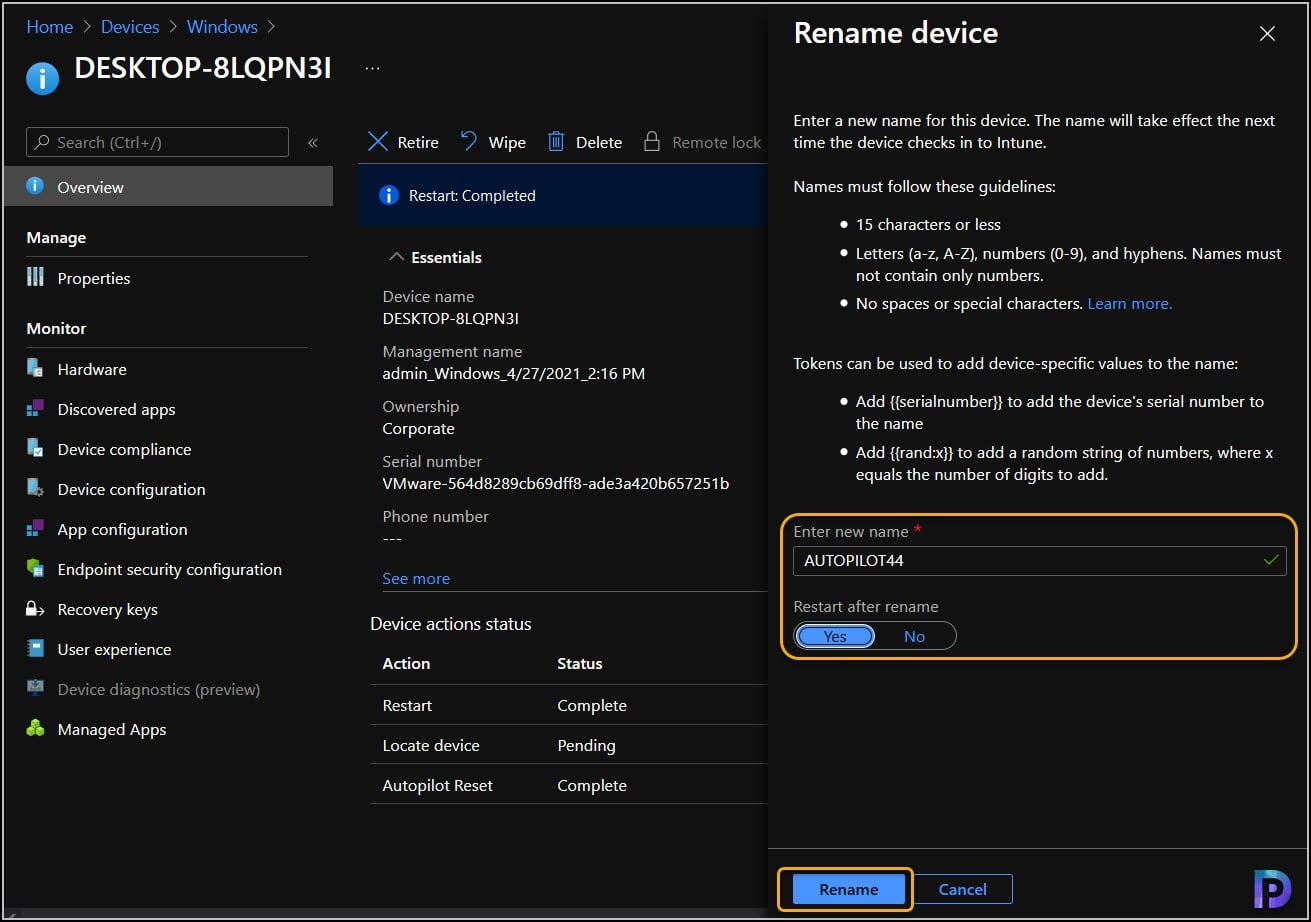The image size is (1311, 922).
Task: Click the management name admin_Windows value
Action: coord(514,373)
